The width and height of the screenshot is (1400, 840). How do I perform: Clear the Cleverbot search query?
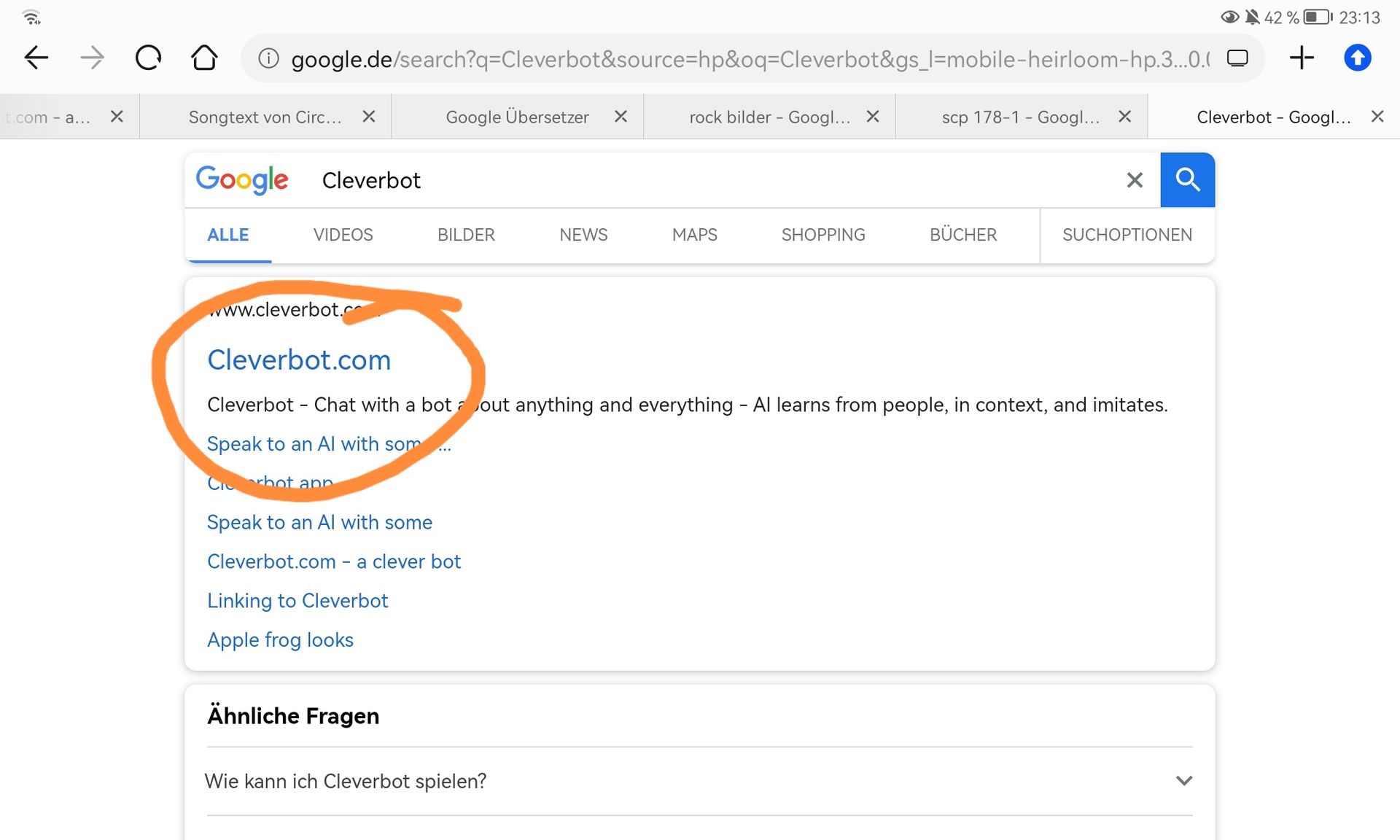coord(1134,180)
